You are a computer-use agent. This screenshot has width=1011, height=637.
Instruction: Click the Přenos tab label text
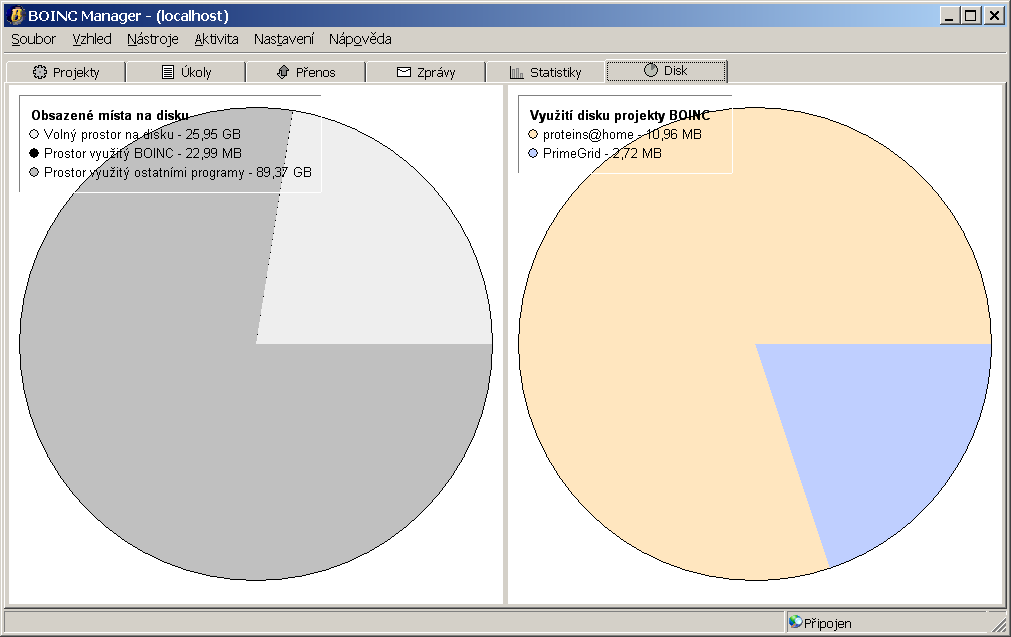pos(316,72)
